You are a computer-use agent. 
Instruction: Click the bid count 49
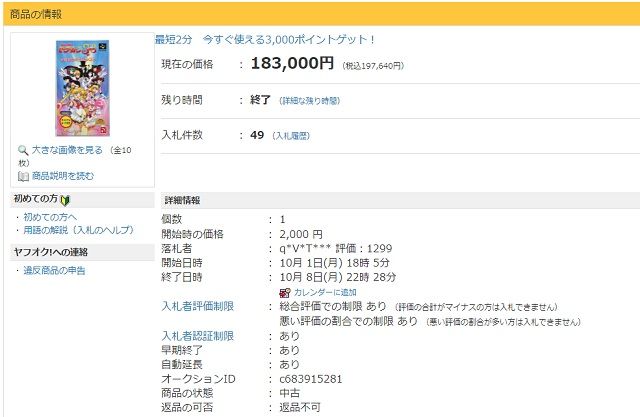[x=257, y=135]
